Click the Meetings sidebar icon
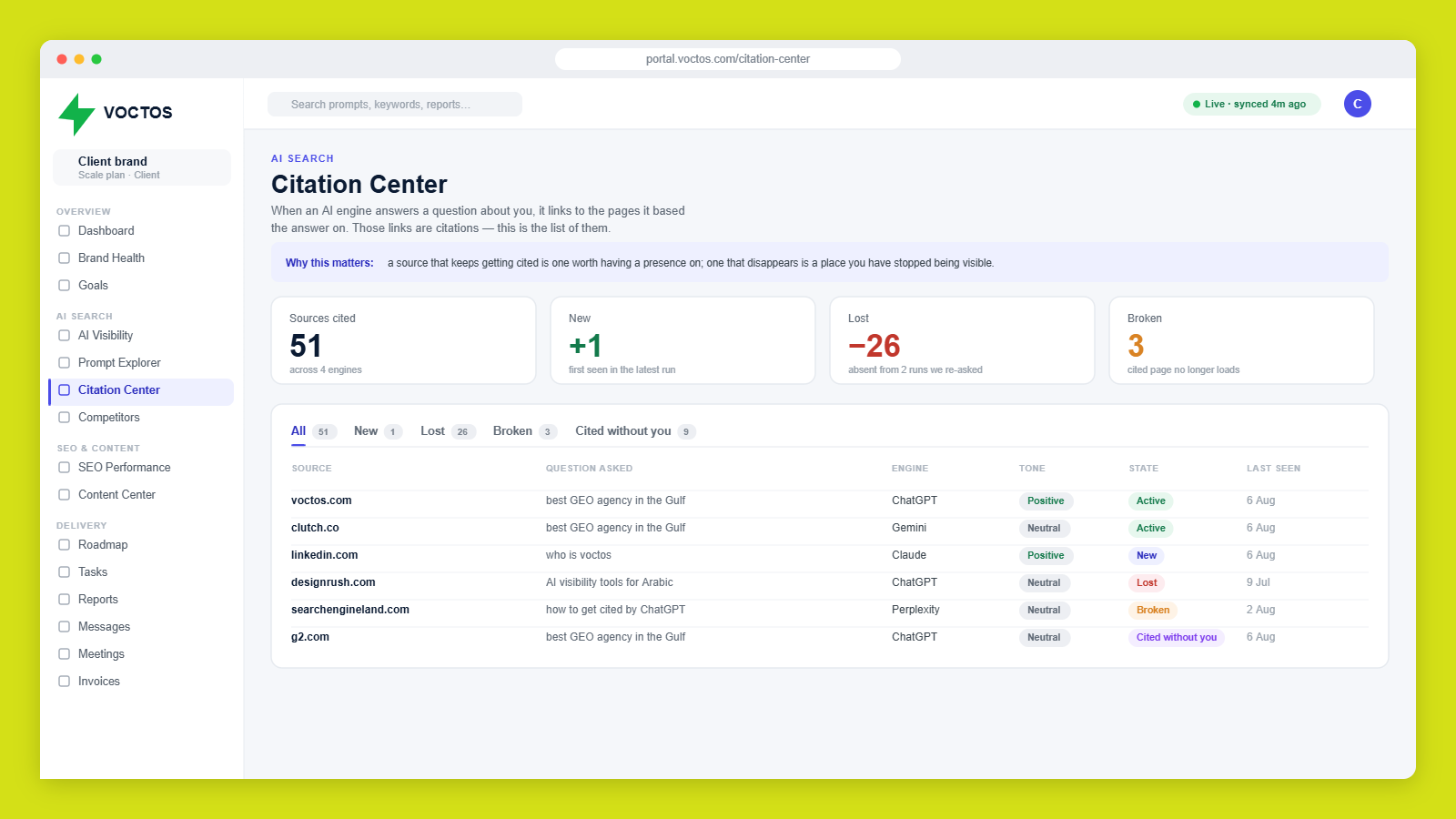The image size is (1456, 819). (x=64, y=654)
